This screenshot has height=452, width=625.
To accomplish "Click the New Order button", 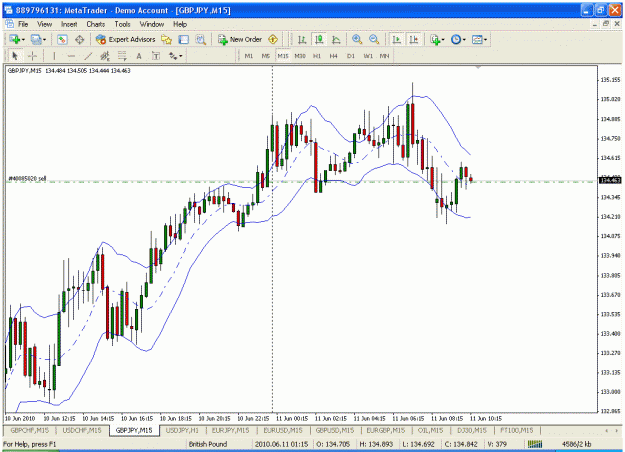I will (x=240, y=39).
